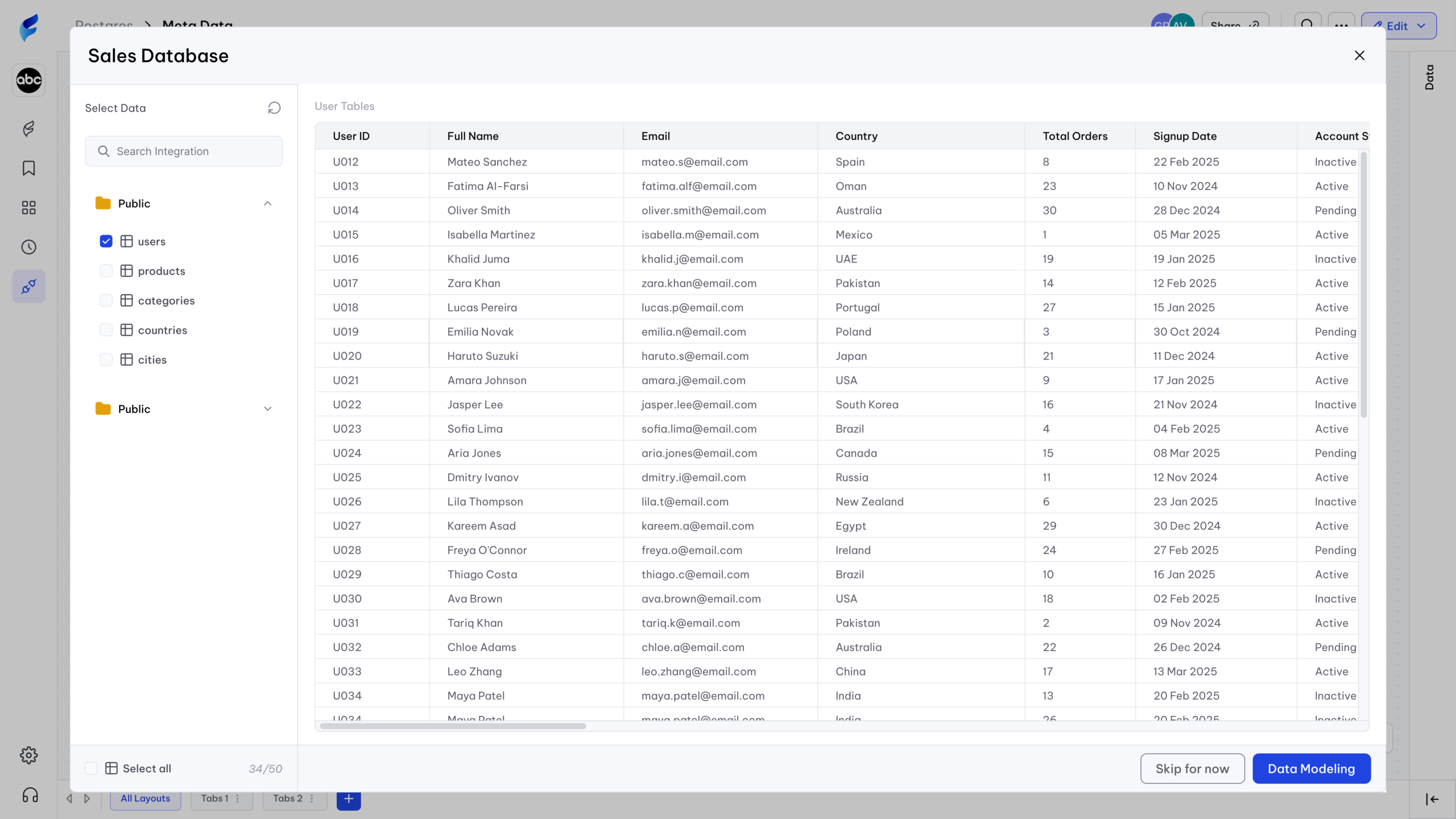Check the products table checkbox
The width and height of the screenshot is (1456, 819).
point(106,271)
